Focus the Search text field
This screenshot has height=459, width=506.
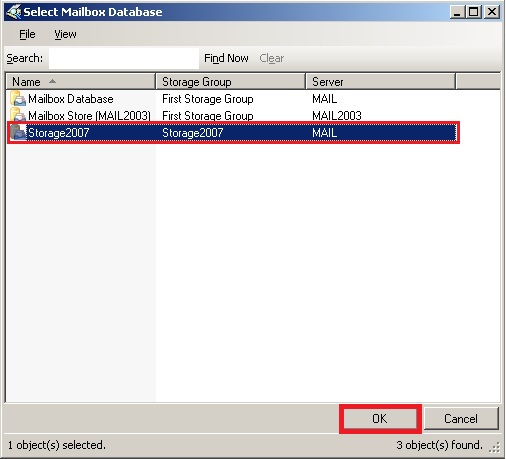pos(124,58)
